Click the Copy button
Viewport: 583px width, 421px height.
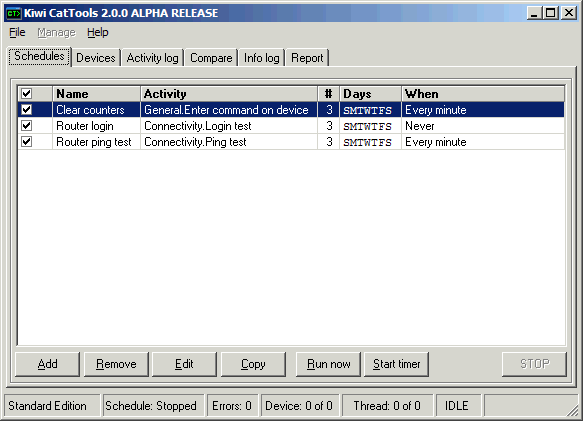253,364
